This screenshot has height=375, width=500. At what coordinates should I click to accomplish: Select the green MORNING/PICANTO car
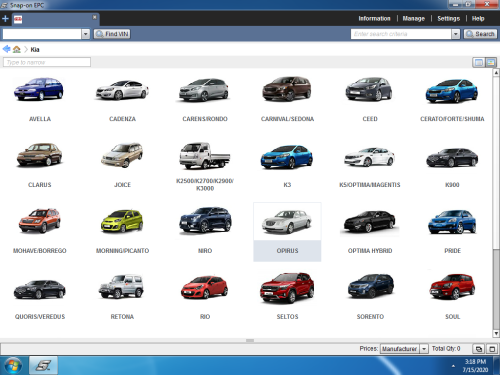pos(122,221)
